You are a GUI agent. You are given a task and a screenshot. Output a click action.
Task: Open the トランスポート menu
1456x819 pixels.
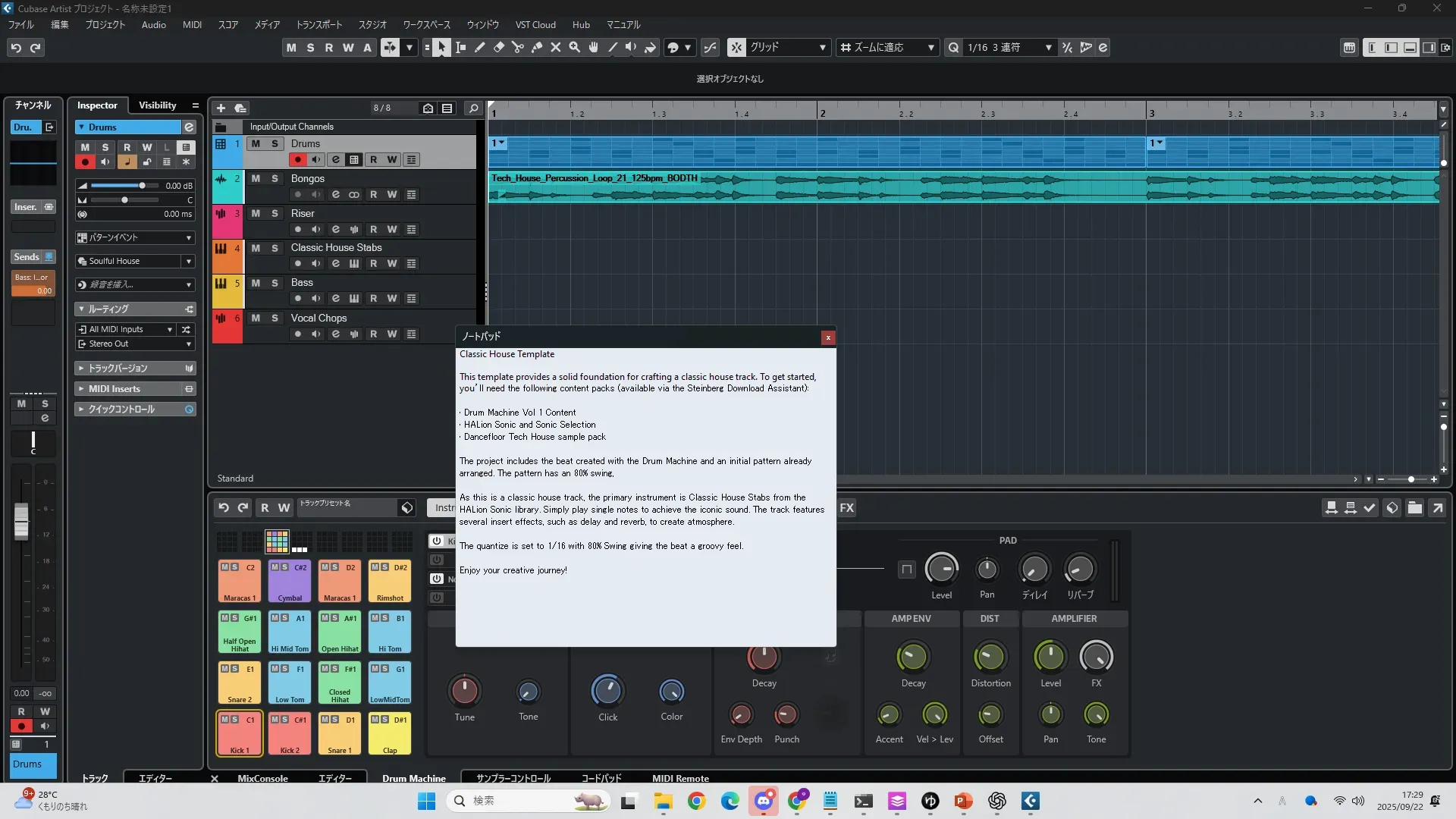[318, 24]
